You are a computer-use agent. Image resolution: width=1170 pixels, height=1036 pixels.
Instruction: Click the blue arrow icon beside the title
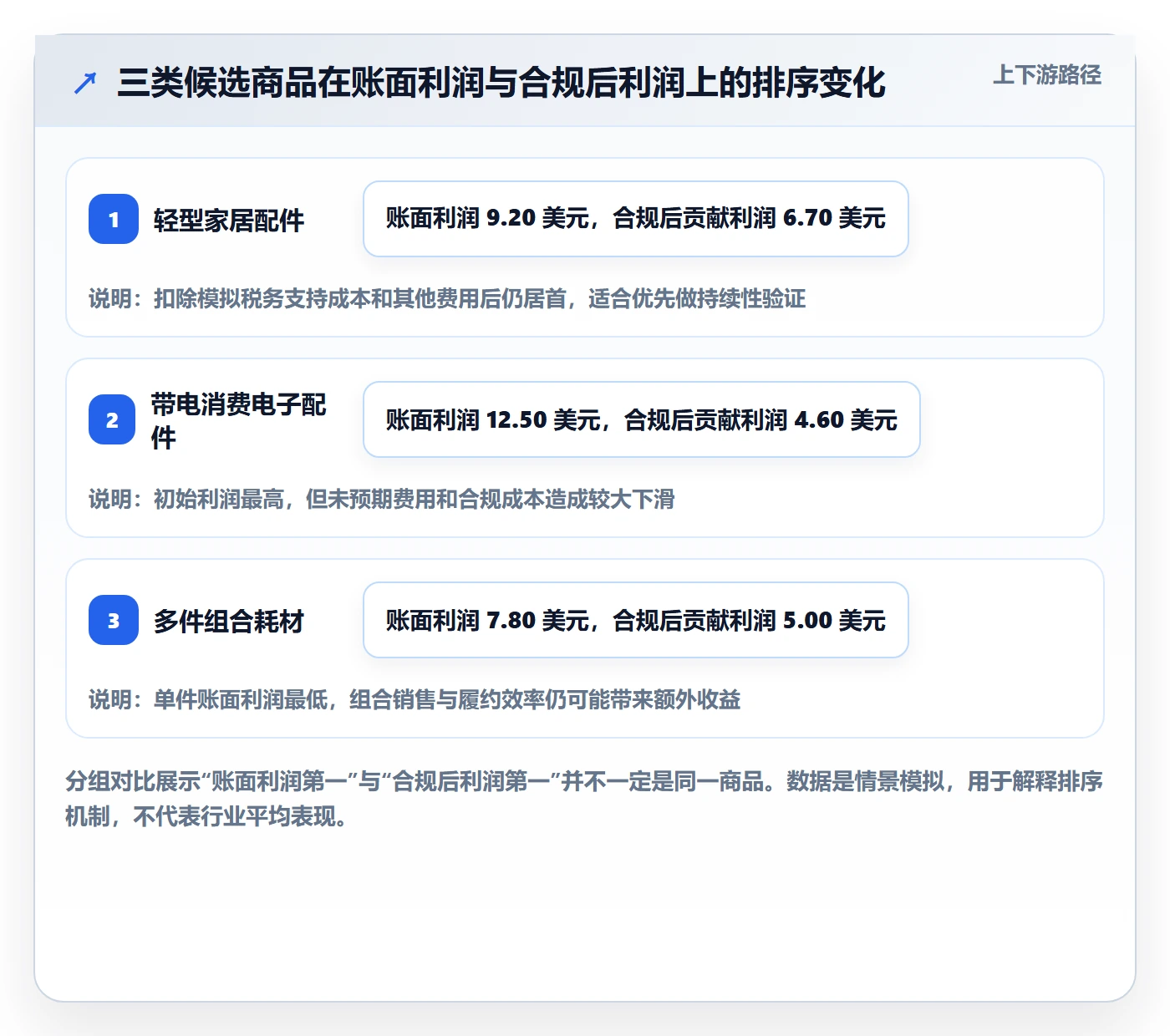[x=85, y=83]
